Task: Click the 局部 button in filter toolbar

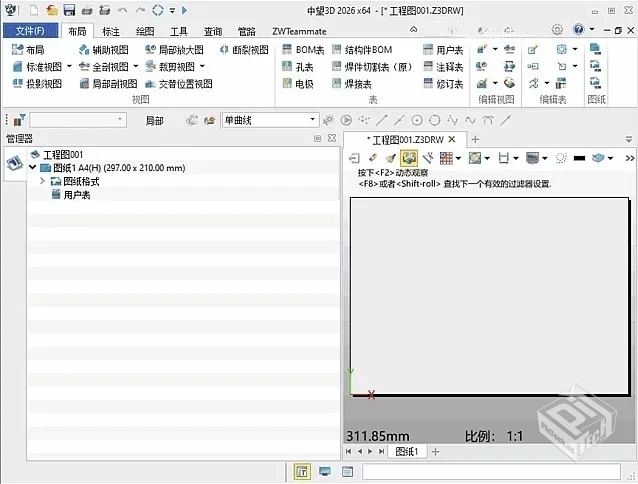Action: pos(155,120)
